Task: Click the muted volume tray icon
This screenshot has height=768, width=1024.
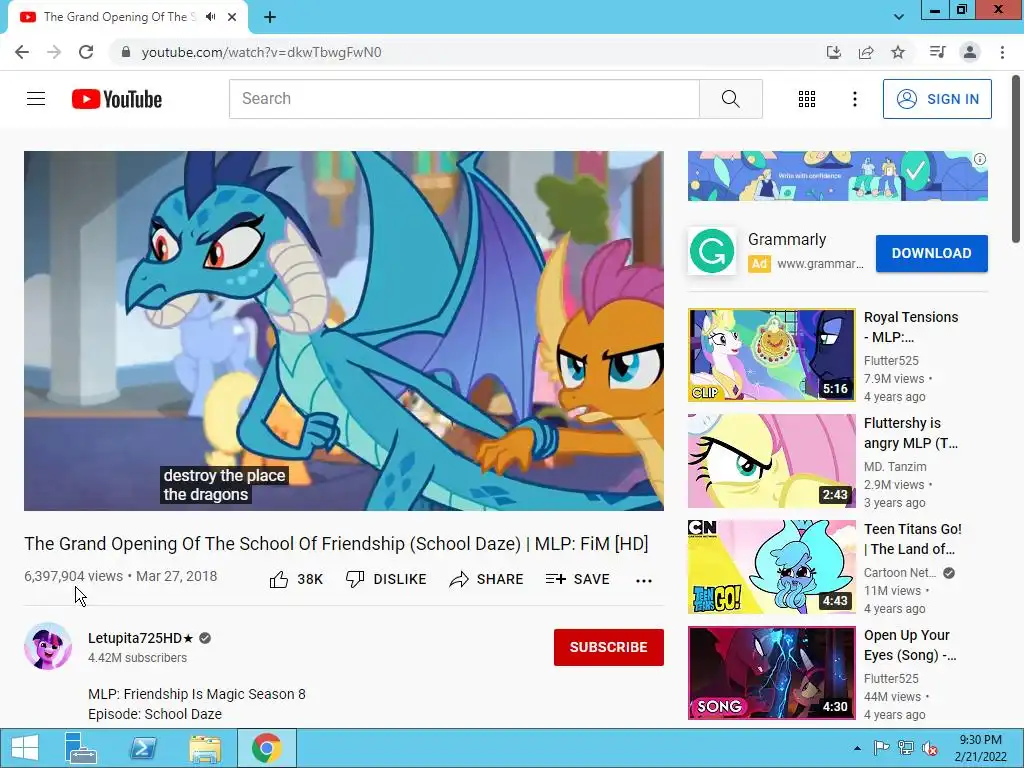Action: (930, 748)
